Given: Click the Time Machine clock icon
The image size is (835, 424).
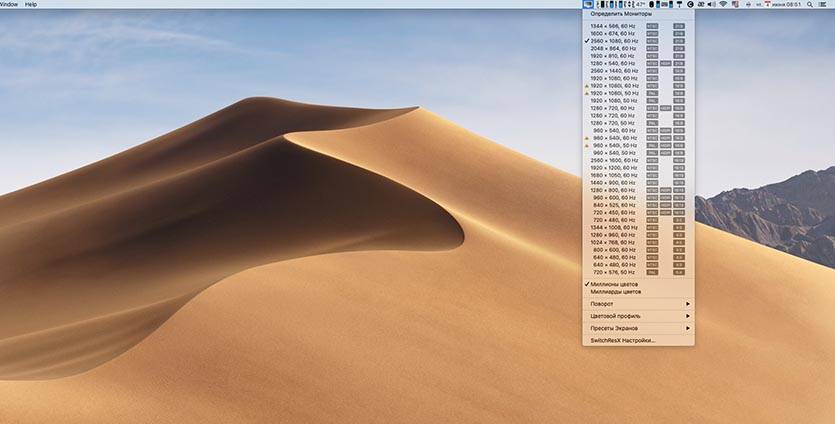Looking at the screenshot, I should pos(690,5).
